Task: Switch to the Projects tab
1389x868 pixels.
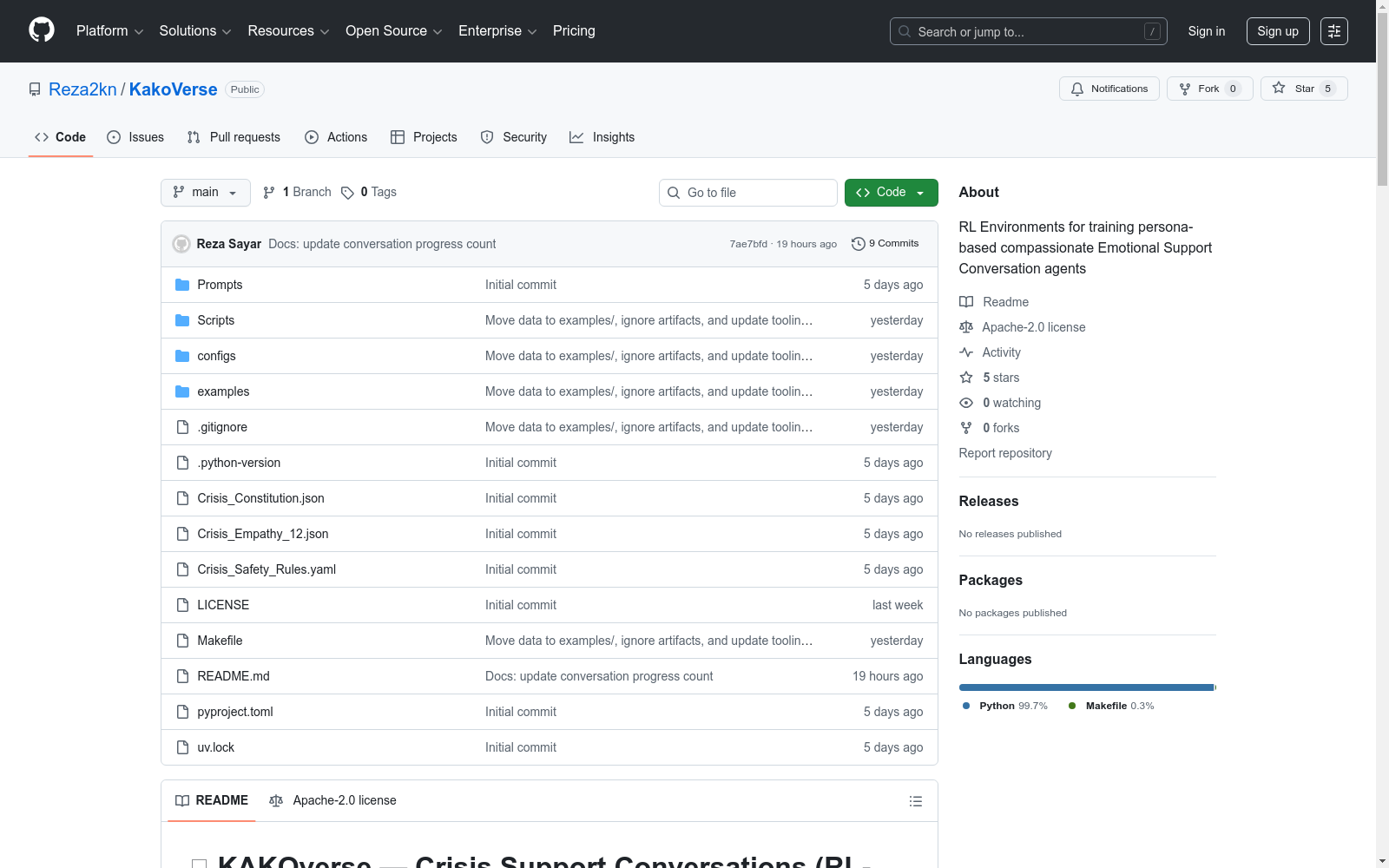Action: click(x=424, y=137)
